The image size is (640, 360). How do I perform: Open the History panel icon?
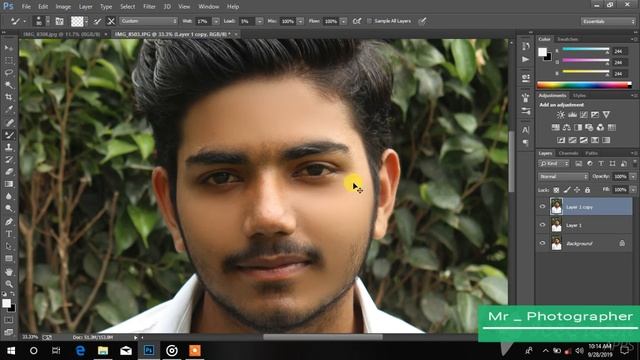click(526, 47)
